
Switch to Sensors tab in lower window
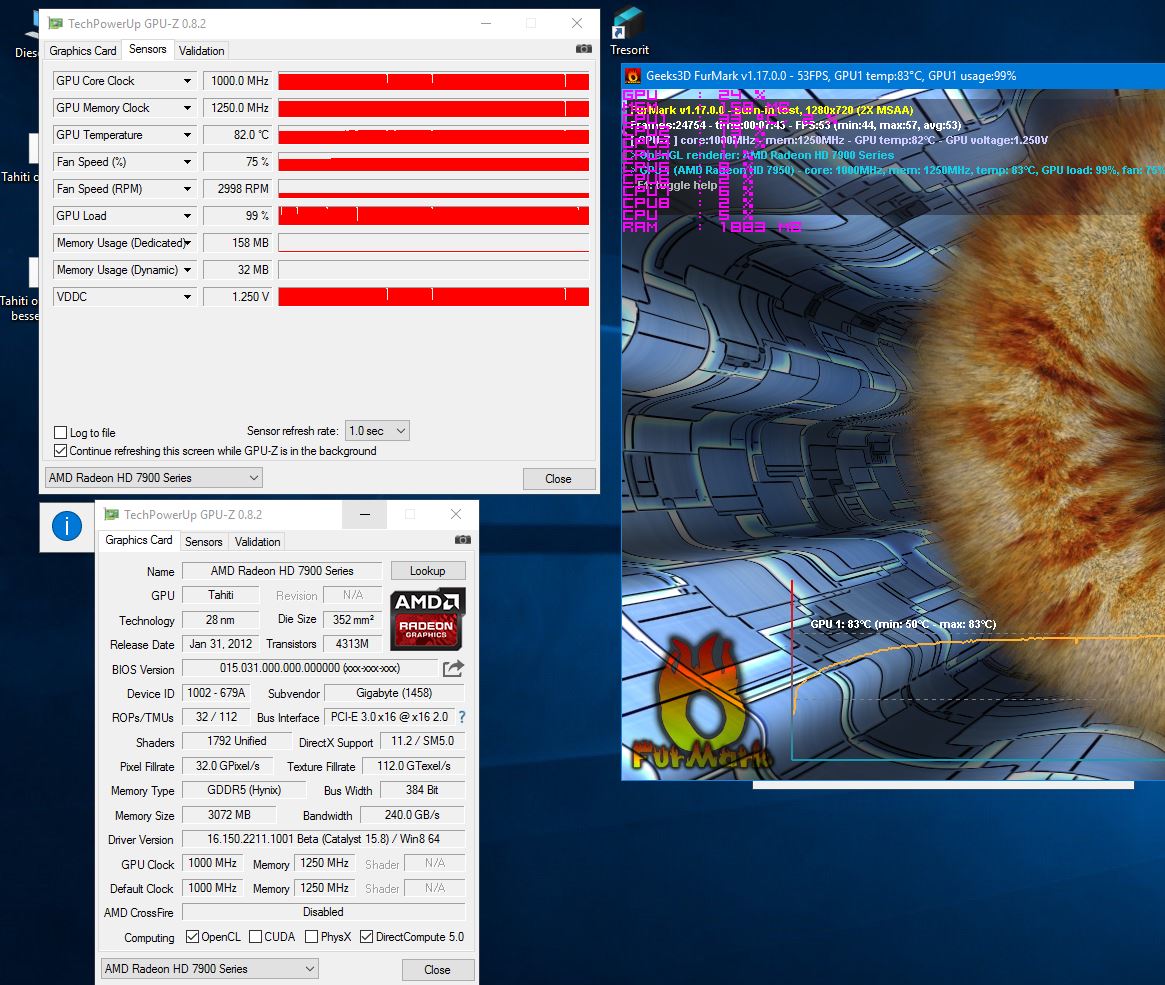click(x=204, y=542)
